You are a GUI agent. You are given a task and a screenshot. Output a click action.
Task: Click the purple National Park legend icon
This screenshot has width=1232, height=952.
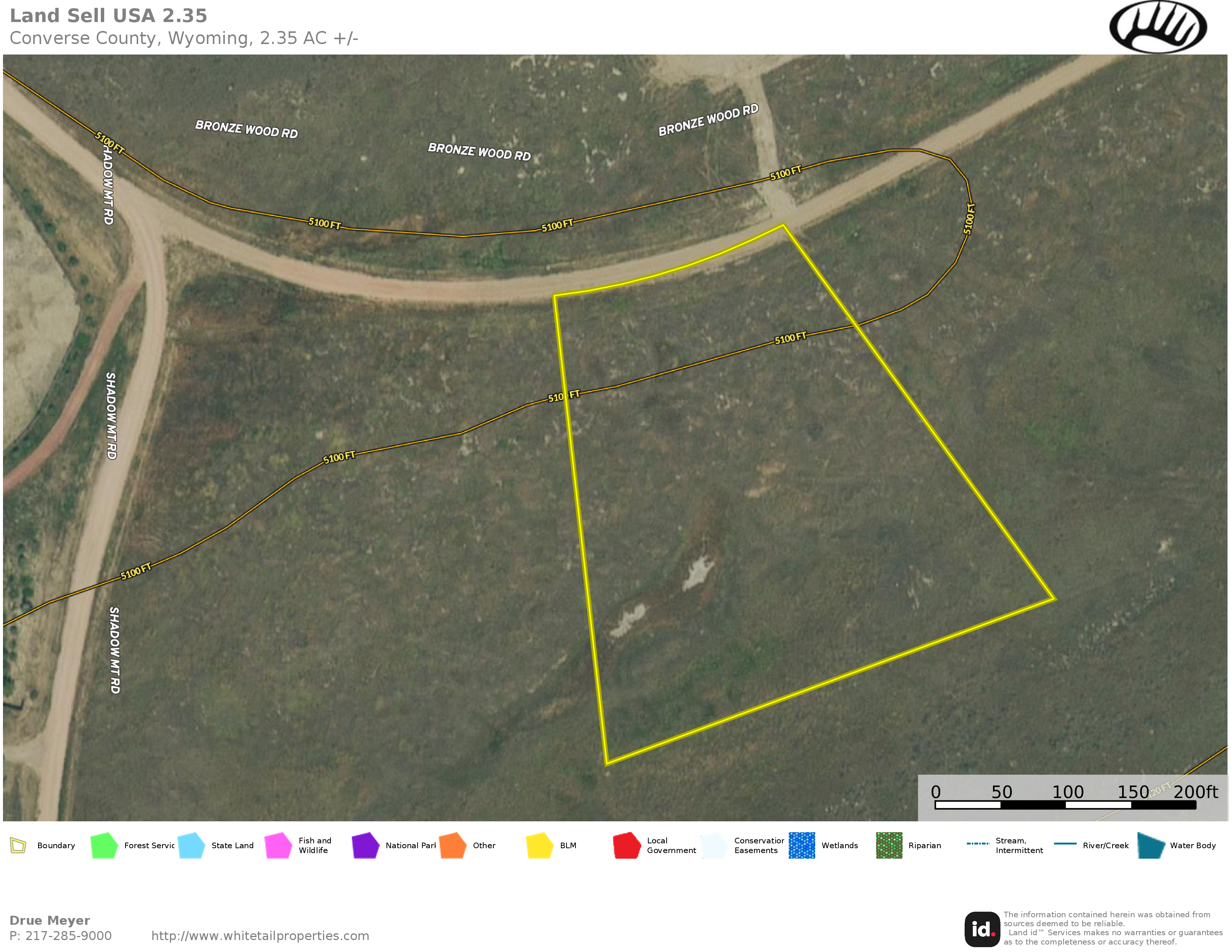pyautogui.click(x=366, y=845)
